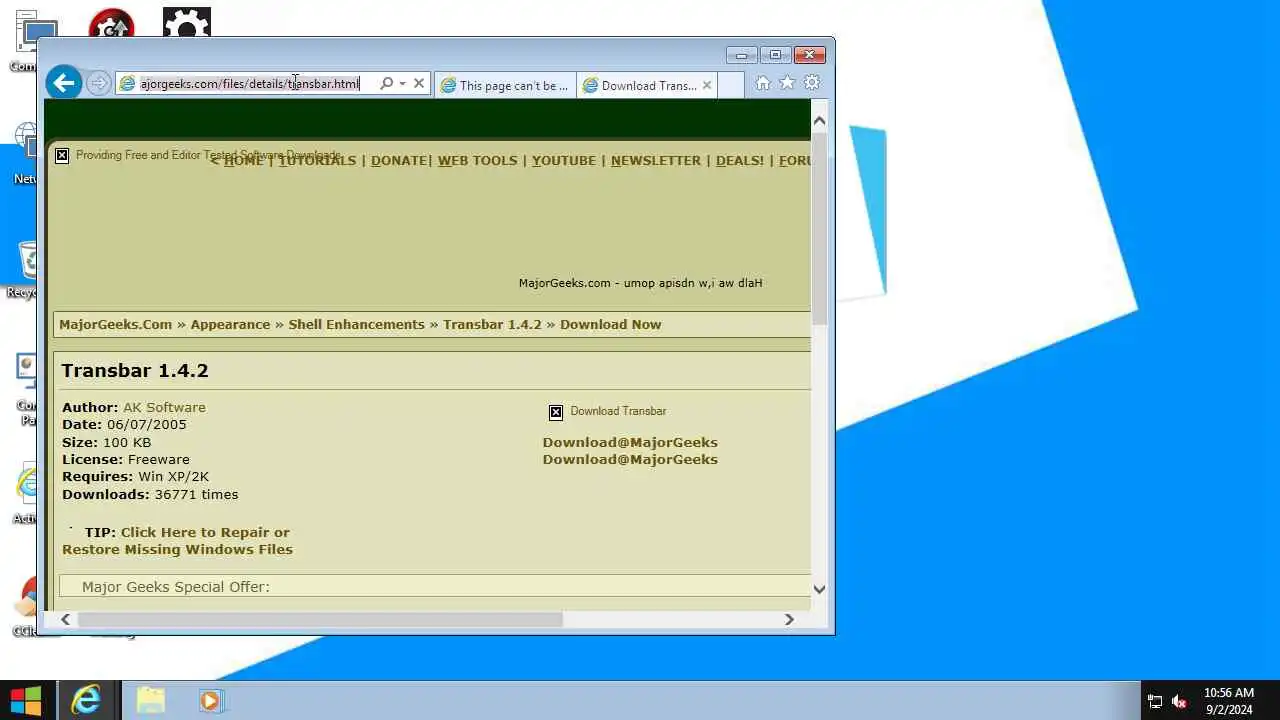Open File Explorer from the taskbar

coord(150,700)
